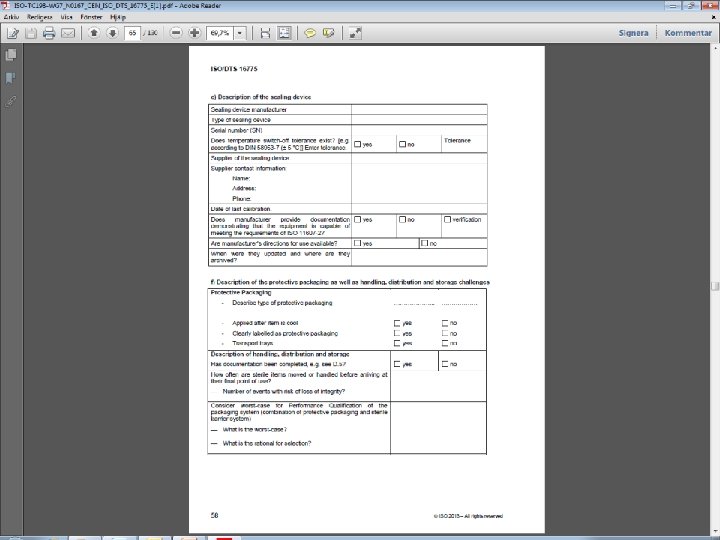Open the Fönster menu
This screenshot has width=720, height=540.
tap(91, 17)
